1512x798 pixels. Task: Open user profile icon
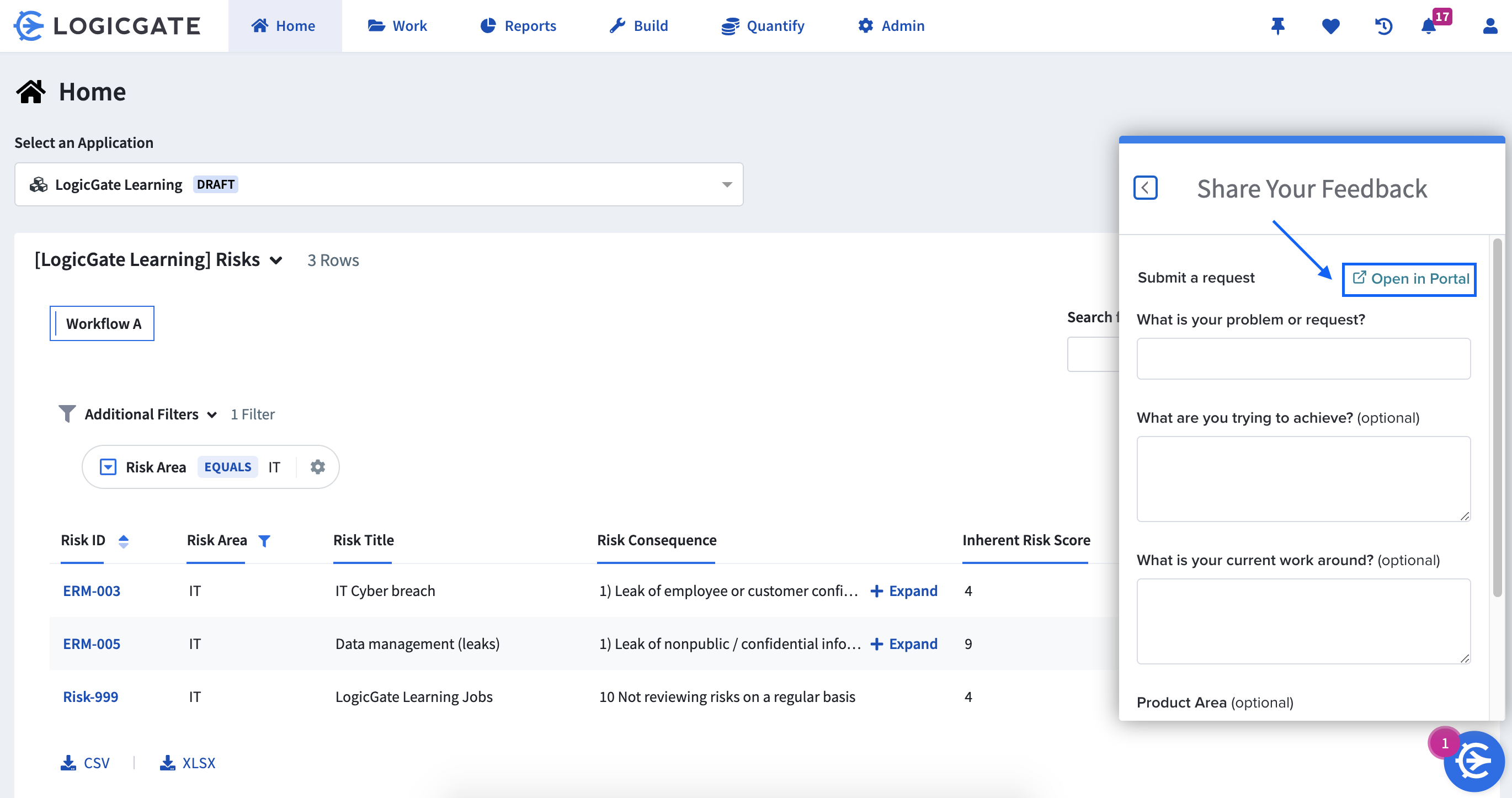[1490, 26]
